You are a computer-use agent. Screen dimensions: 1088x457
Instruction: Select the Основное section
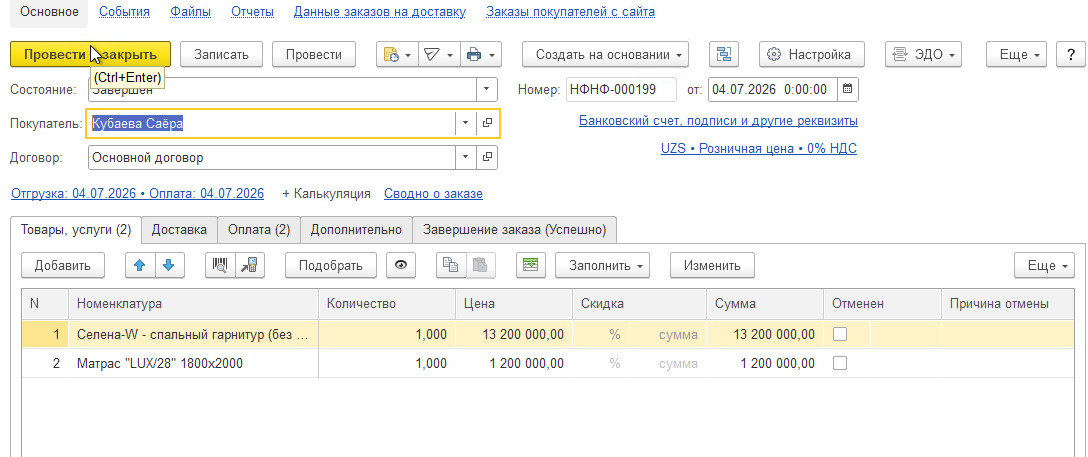click(49, 12)
